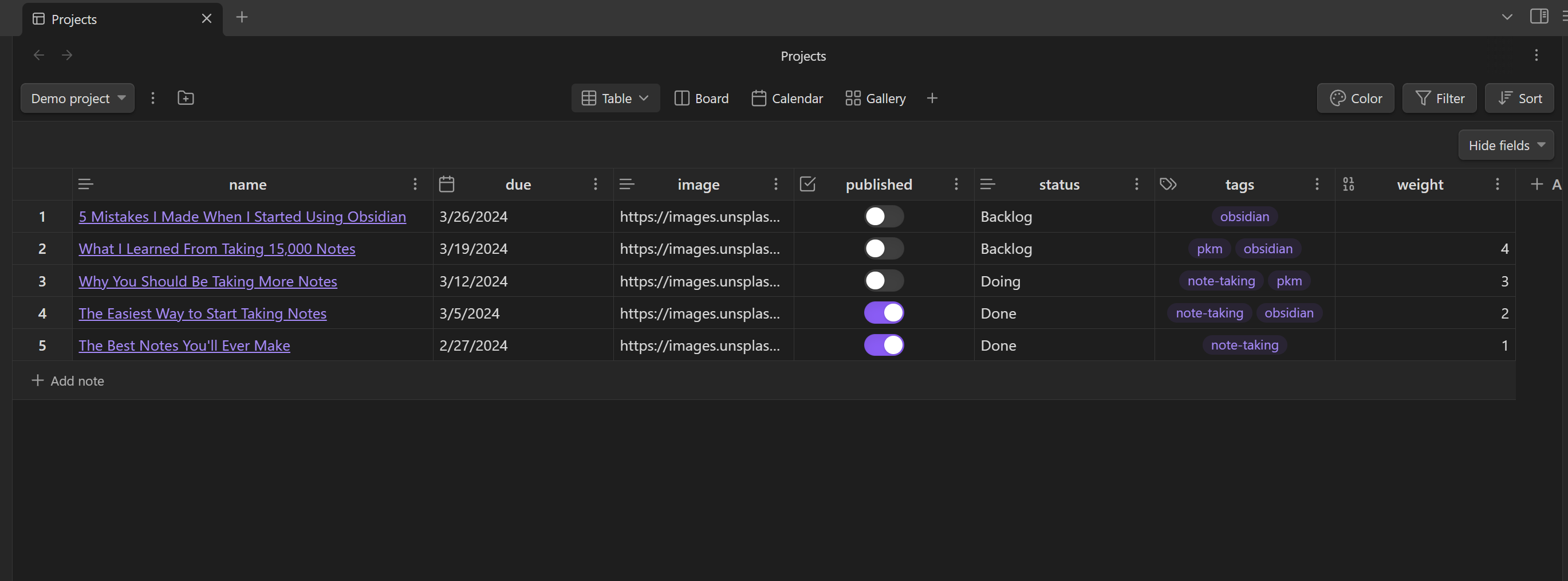The image size is (1568, 581).
Task: Click the create new project folder icon
Action: 186,98
